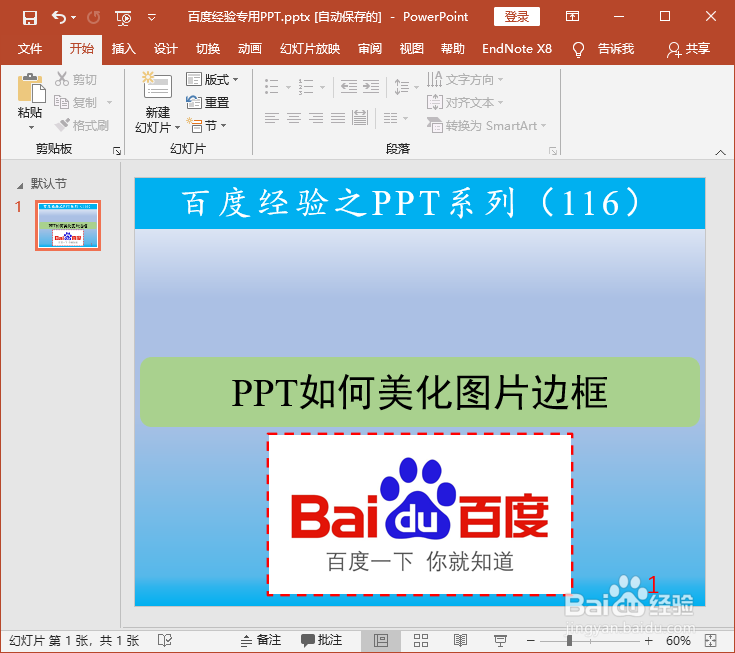Toggle align text right
Screen dimensions: 735x653
pos(316,117)
